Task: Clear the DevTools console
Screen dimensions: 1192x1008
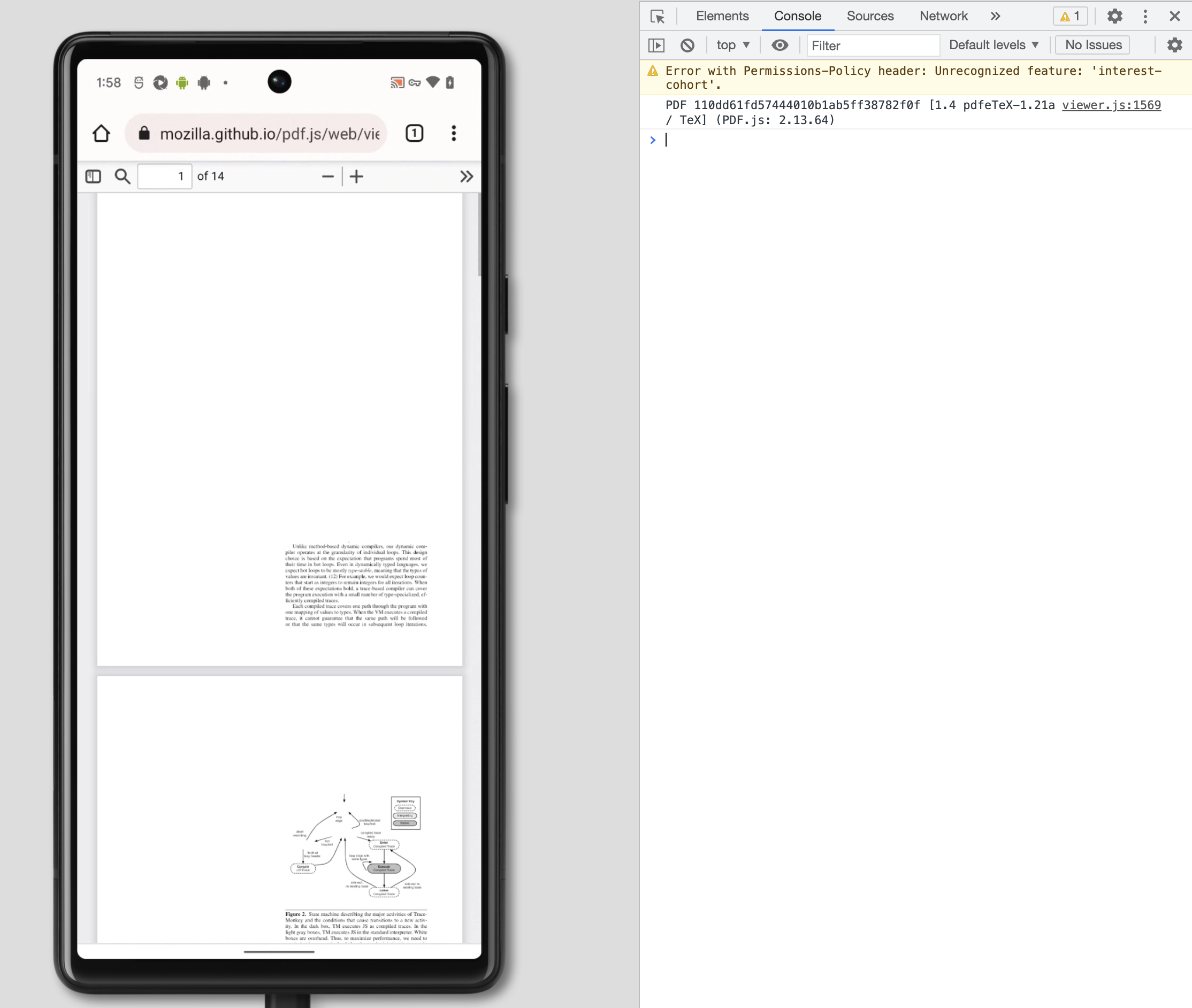Action: [x=687, y=45]
